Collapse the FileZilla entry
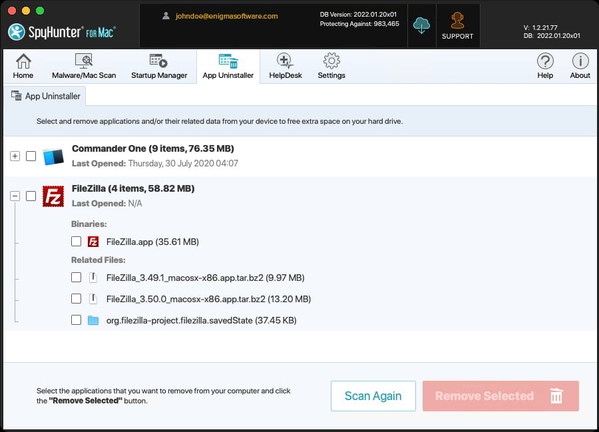This screenshot has width=599, height=432. (x=15, y=196)
